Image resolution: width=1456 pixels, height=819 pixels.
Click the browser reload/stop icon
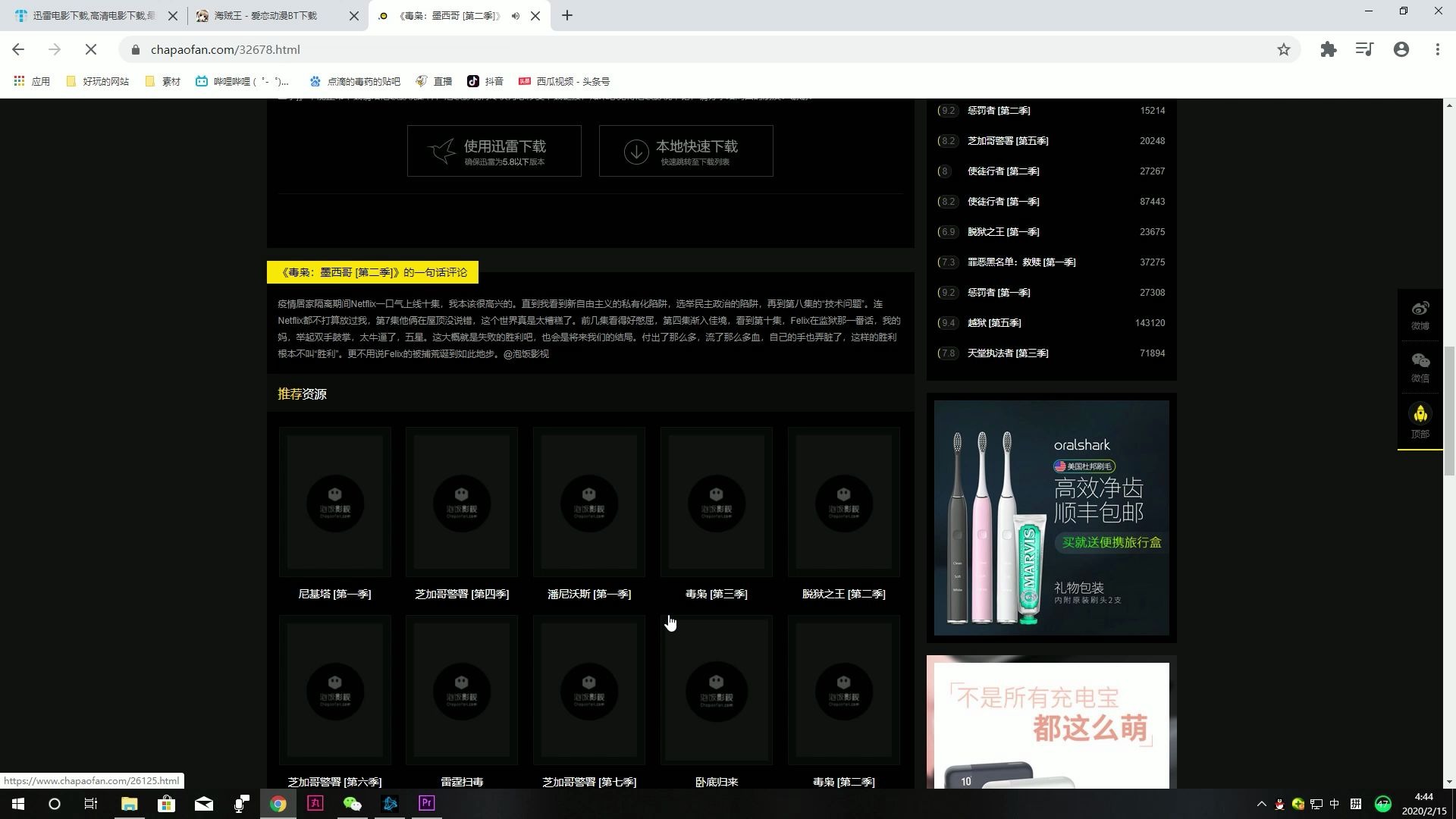pyautogui.click(x=90, y=50)
